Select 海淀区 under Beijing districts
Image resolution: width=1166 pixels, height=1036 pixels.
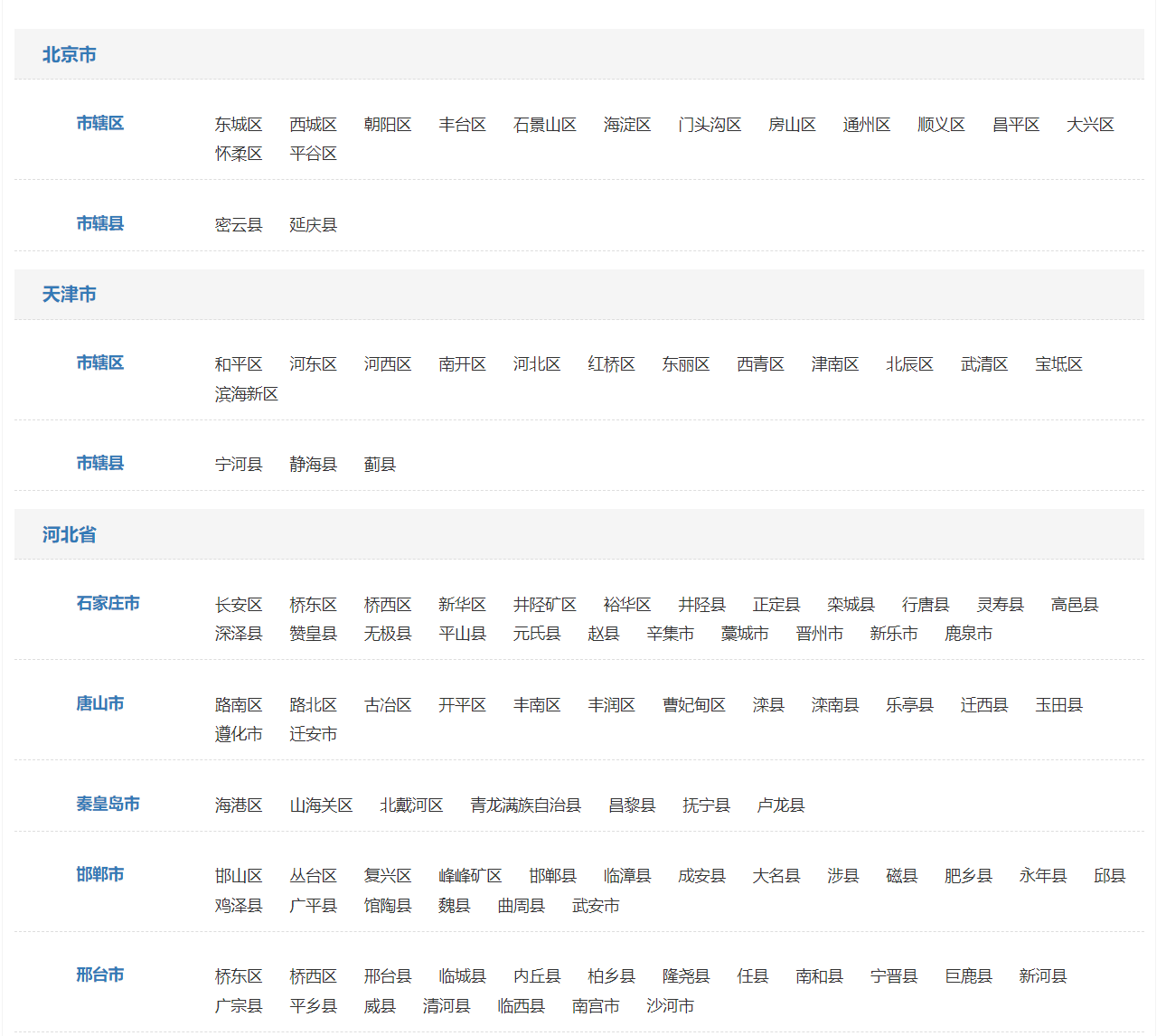click(x=627, y=125)
